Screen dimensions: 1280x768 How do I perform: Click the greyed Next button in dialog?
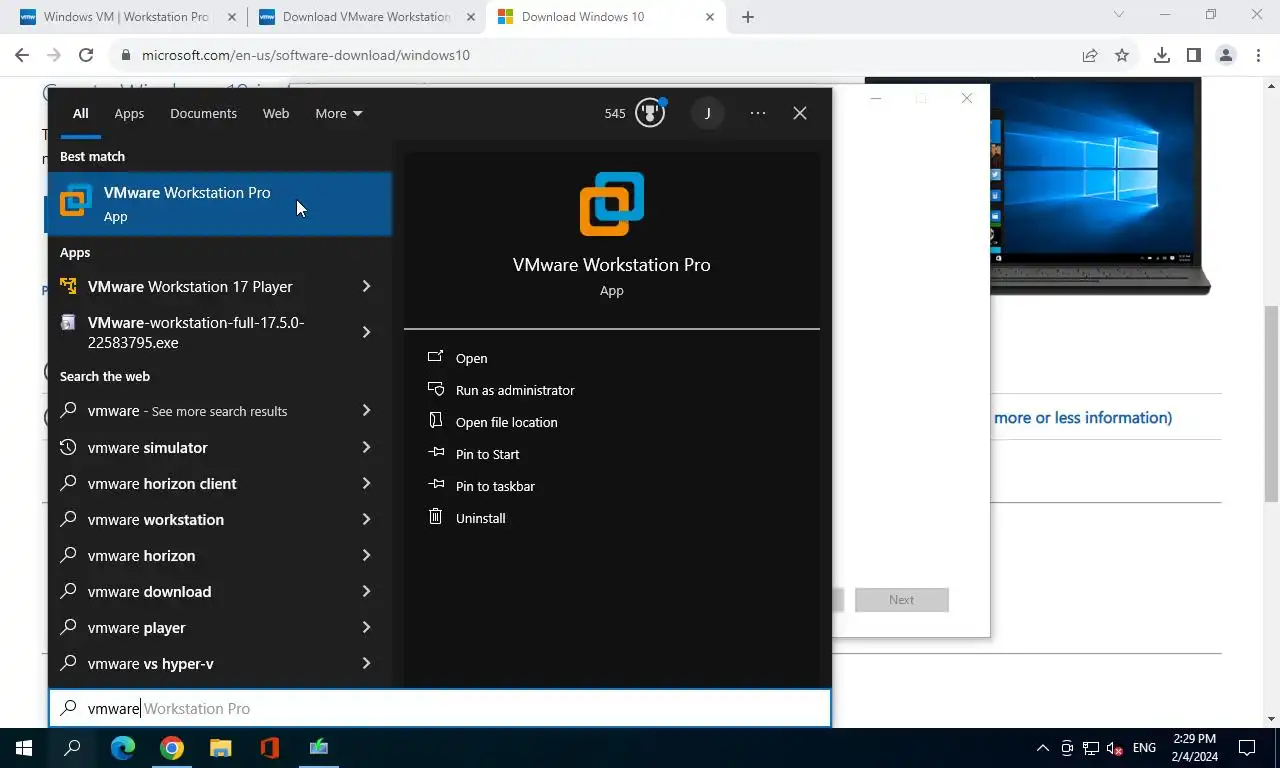pyautogui.click(x=901, y=600)
